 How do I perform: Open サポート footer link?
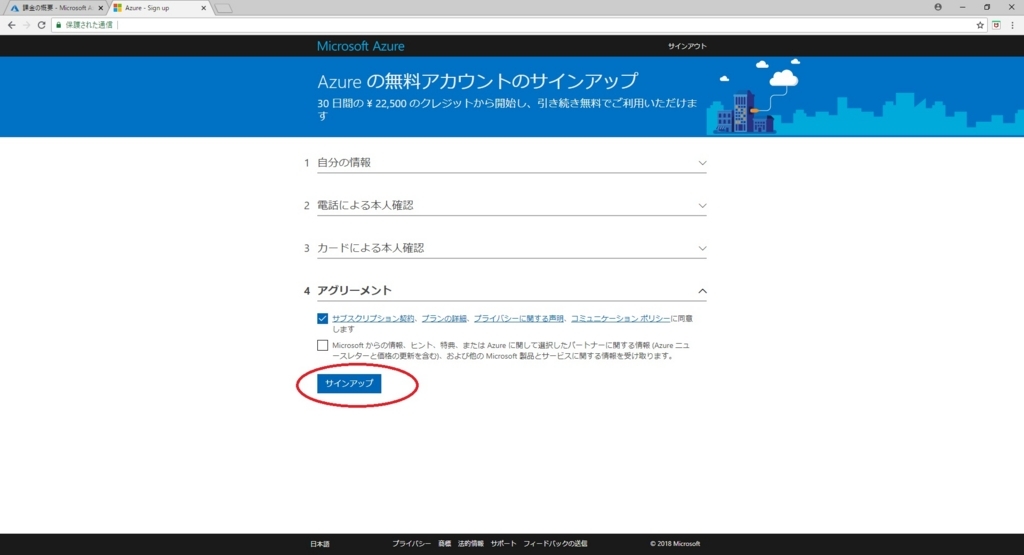[504, 543]
